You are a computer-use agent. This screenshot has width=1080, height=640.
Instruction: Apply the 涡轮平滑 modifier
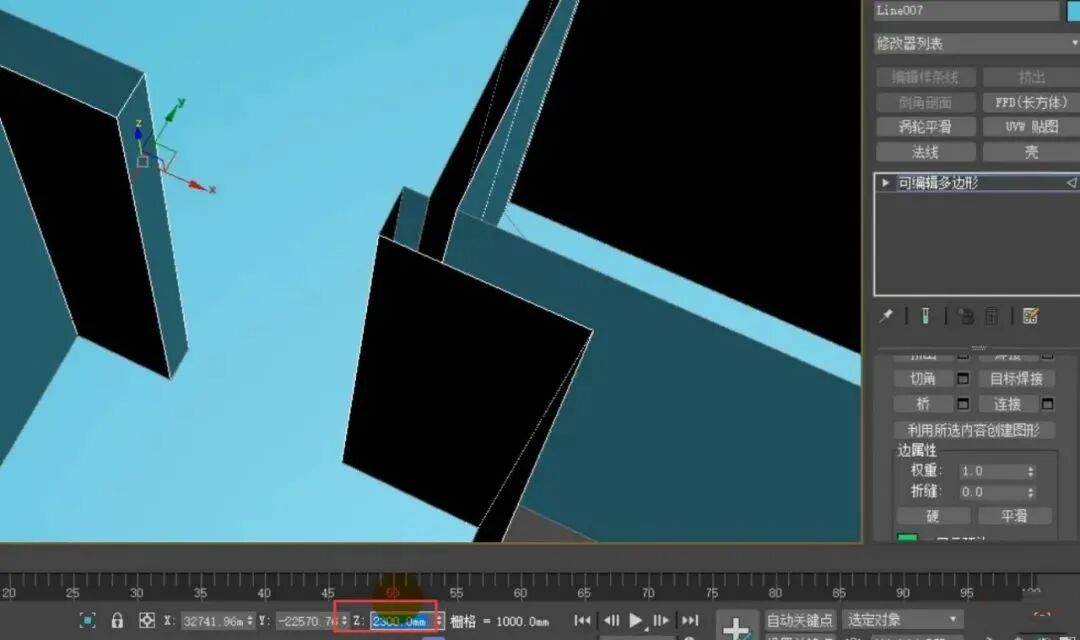925,127
